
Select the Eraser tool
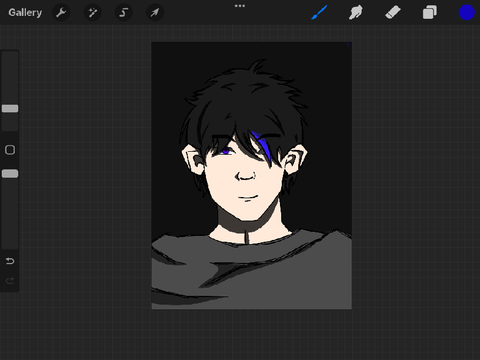pyautogui.click(x=393, y=13)
